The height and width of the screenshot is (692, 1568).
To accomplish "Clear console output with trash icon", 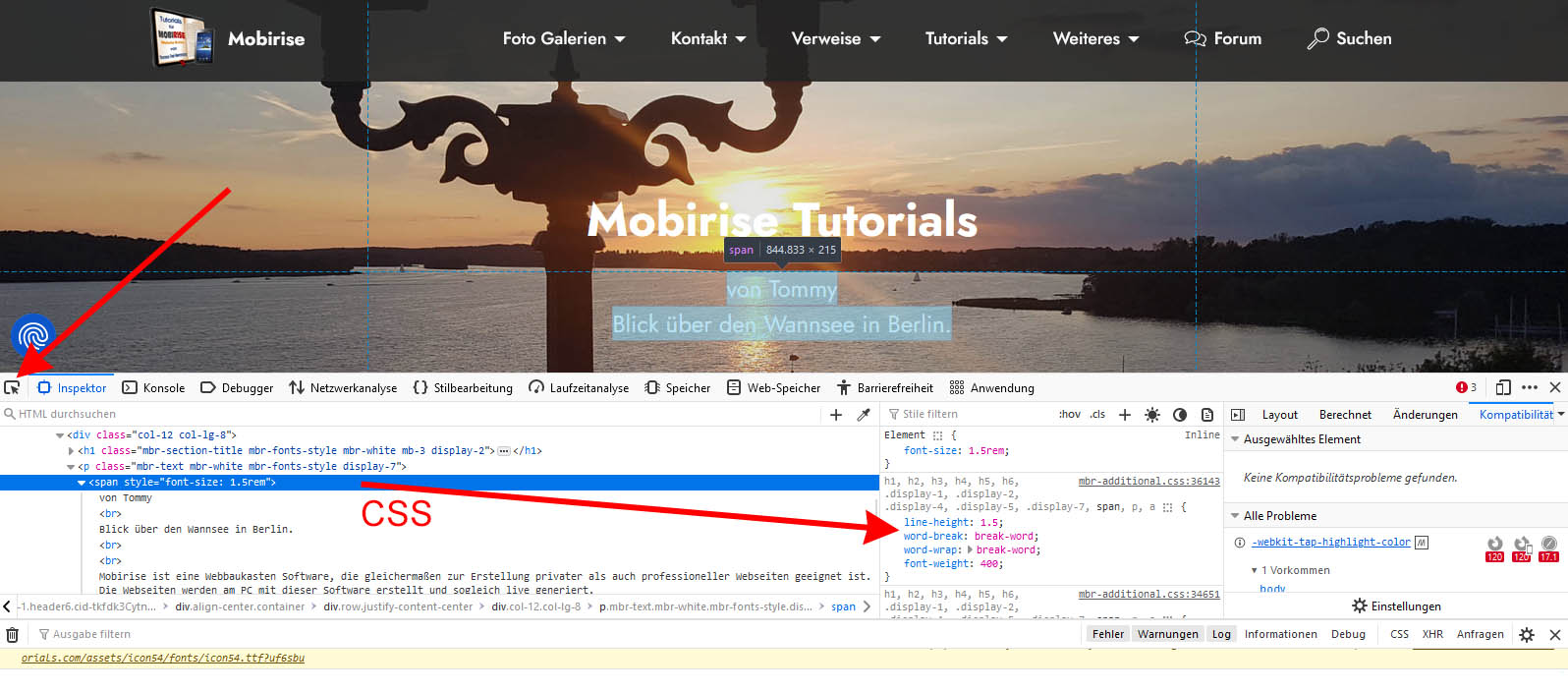I will pos(13,635).
